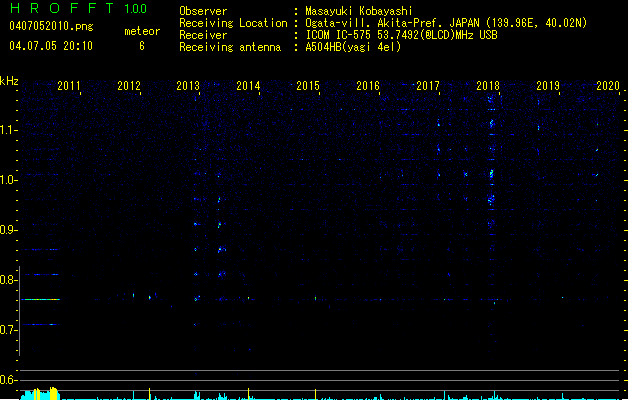
Task: Select the filename 0407052010.png
Action: pyautogui.click(x=51, y=26)
